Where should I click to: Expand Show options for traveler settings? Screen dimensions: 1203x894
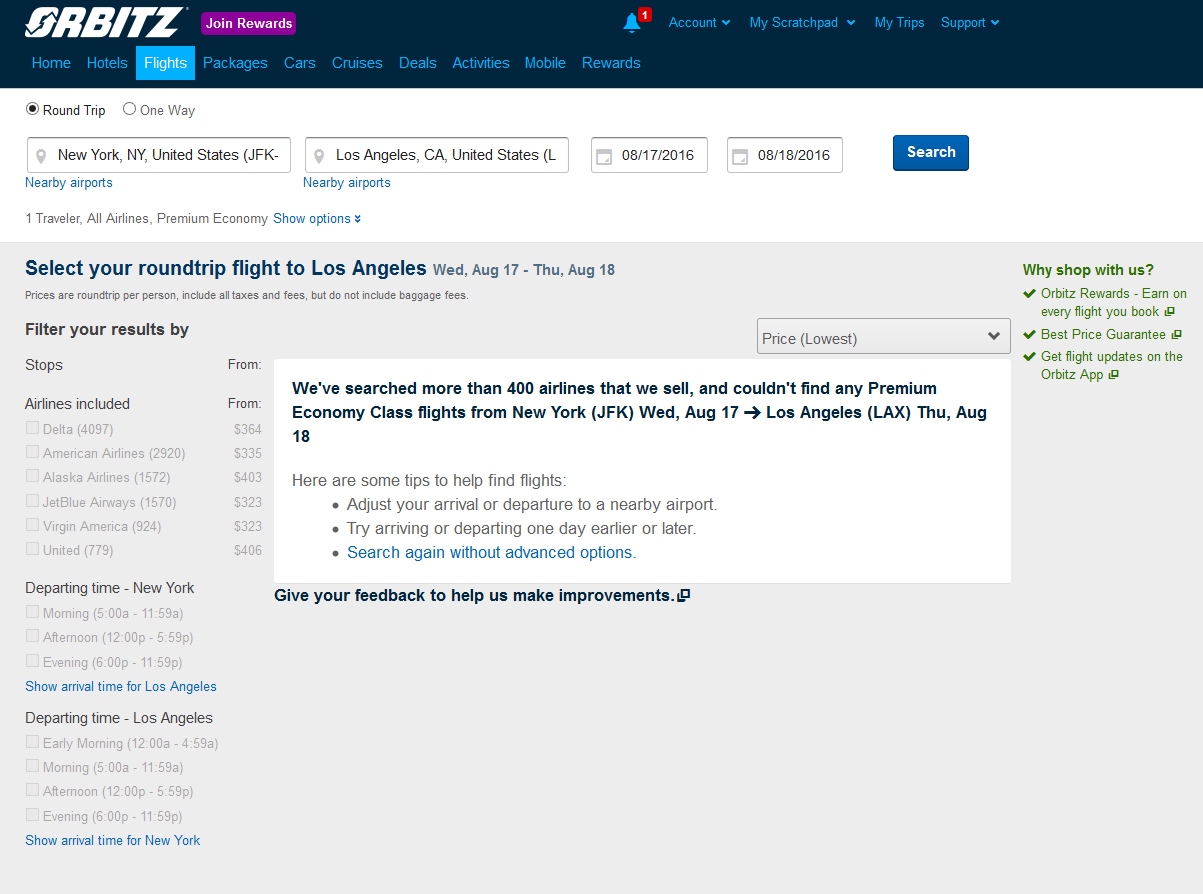coord(316,218)
